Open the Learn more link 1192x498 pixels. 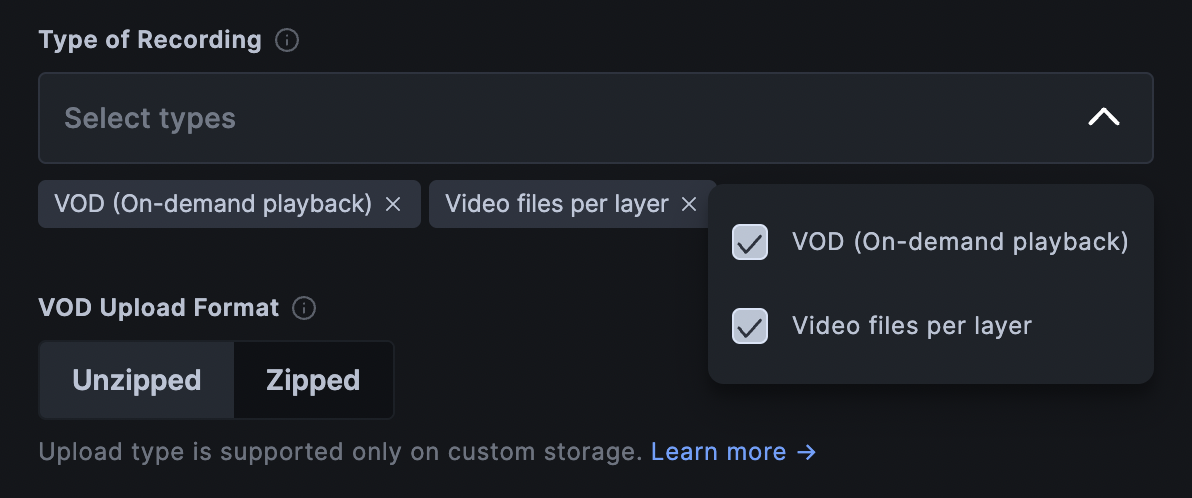(718, 453)
